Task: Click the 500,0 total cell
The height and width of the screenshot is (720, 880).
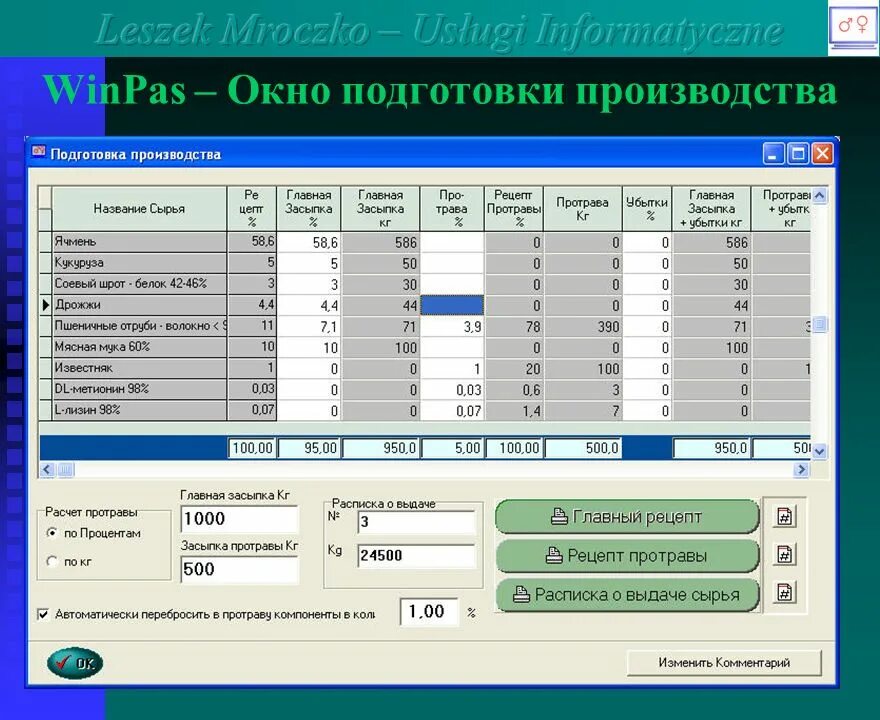Action: 583,448
